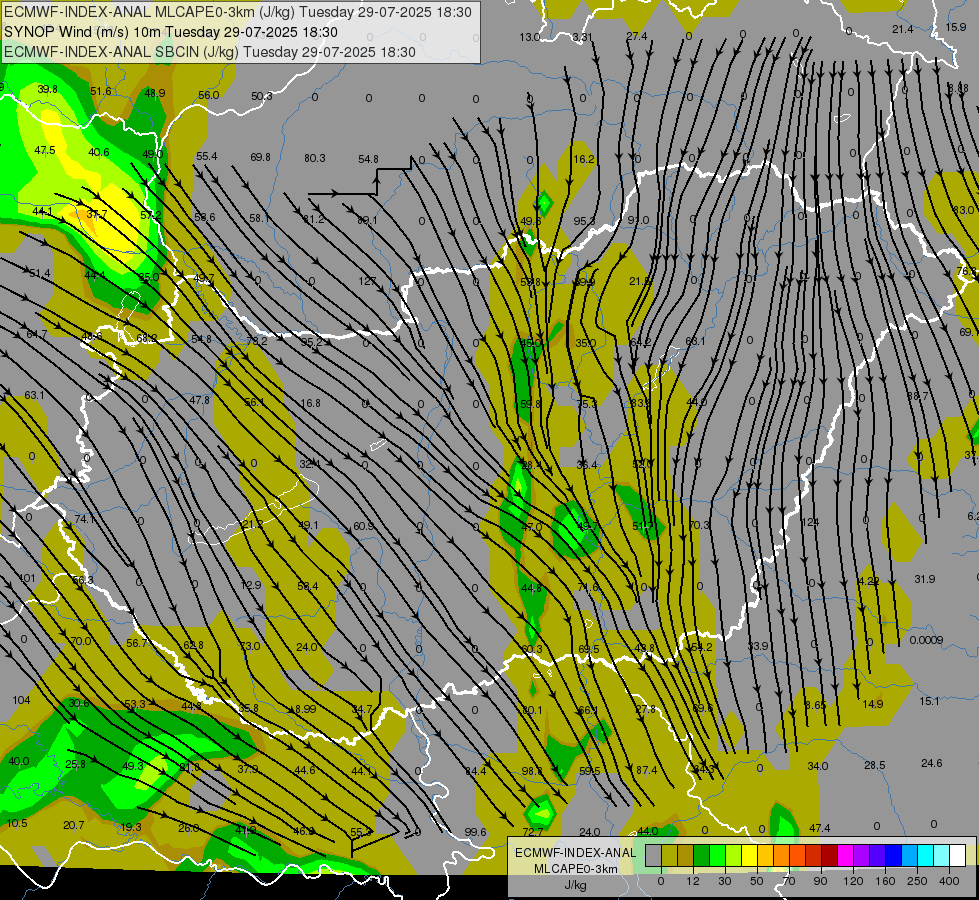Click the legend scale label 160

[x=885, y=881]
